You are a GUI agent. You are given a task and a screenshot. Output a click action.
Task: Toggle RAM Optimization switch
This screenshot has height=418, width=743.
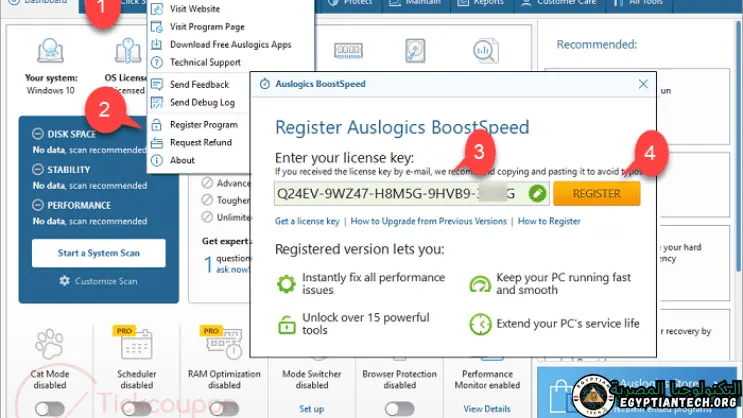(x=224, y=409)
